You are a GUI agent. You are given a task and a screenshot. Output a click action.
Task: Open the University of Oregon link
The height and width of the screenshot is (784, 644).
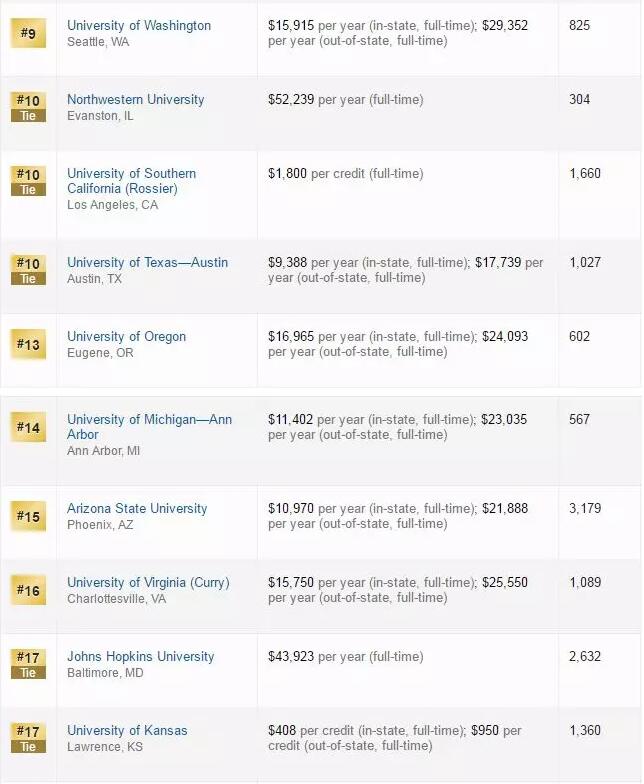click(x=126, y=336)
